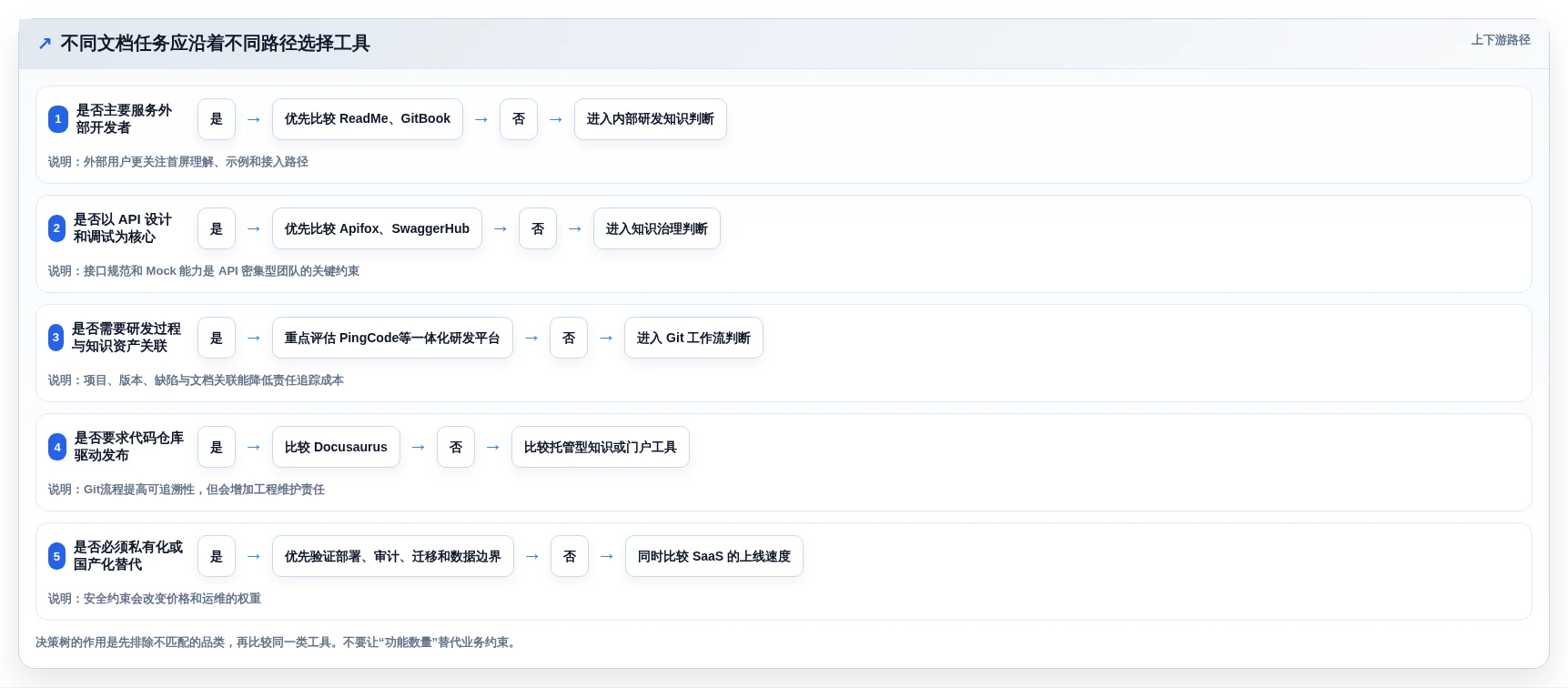Click 同时比较 SaaS 的上线速度 box

tap(714, 556)
